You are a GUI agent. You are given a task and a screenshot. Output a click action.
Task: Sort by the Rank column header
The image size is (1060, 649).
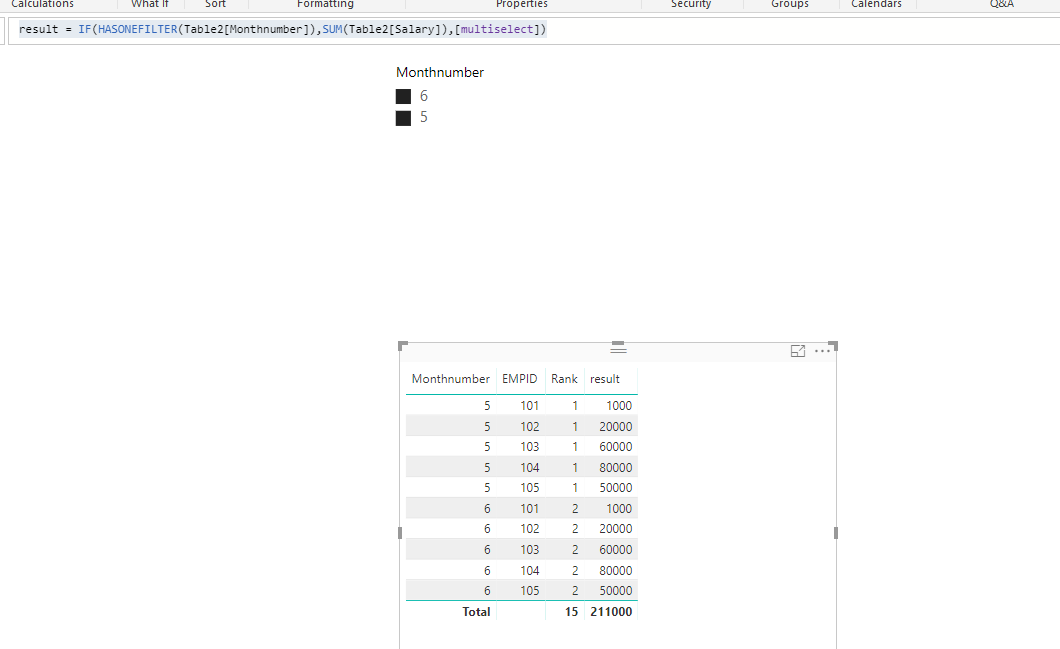(x=564, y=379)
